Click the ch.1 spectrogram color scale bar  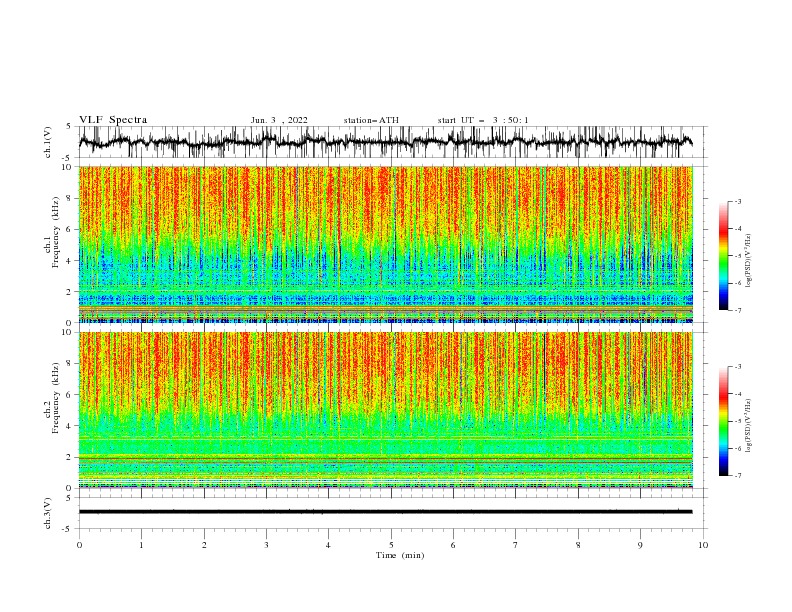pyautogui.click(x=723, y=256)
